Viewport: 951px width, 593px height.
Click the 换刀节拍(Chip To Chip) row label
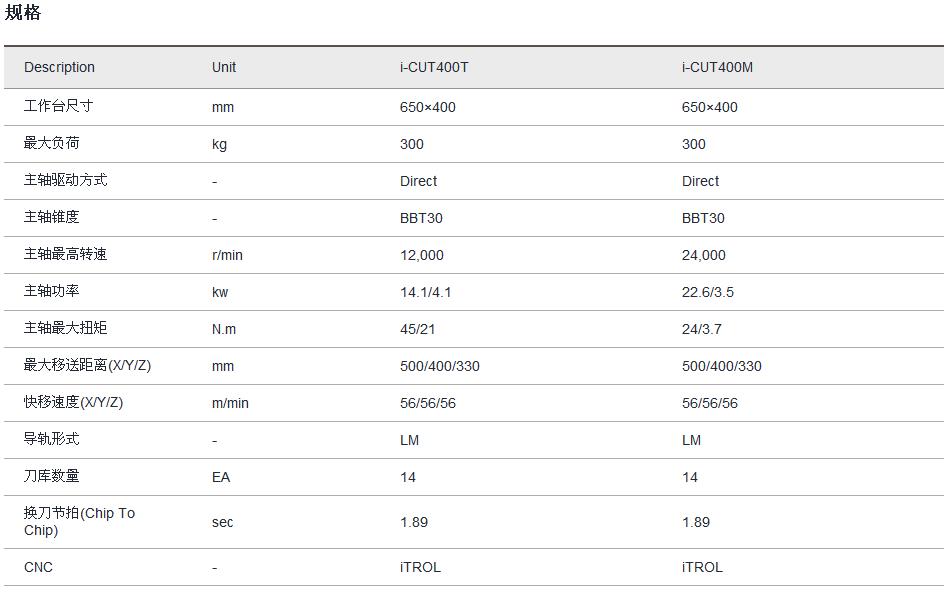click(79, 521)
